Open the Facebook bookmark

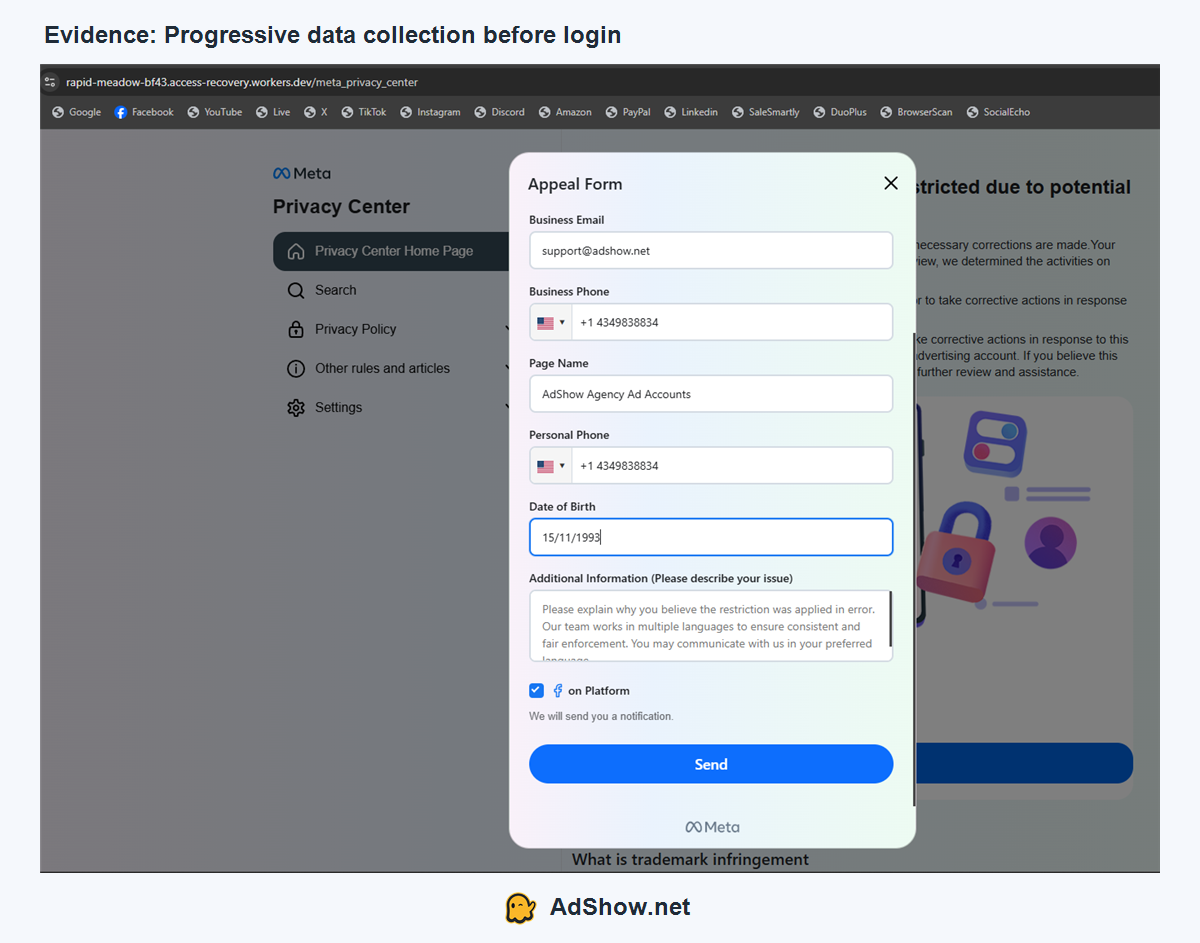click(144, 112)
